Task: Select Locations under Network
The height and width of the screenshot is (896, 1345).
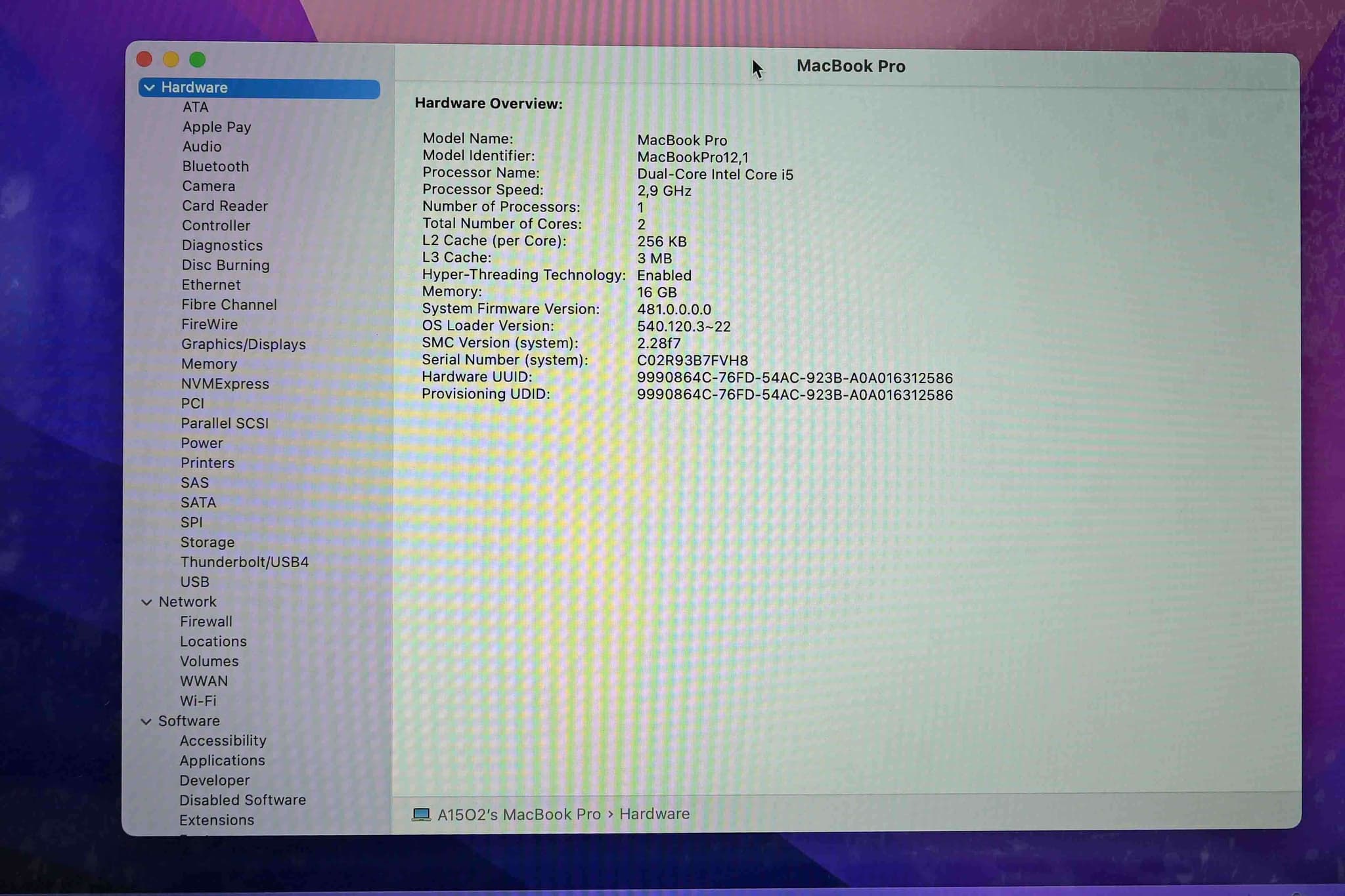Action: tap(213, 642)
